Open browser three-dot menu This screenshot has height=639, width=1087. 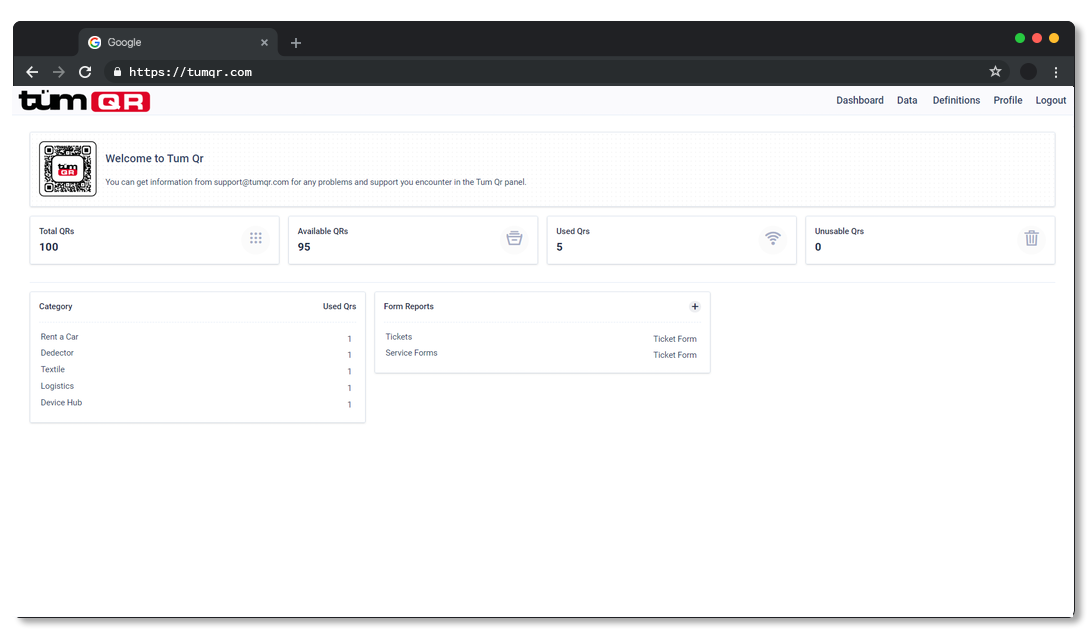(x=1056, y=72)
